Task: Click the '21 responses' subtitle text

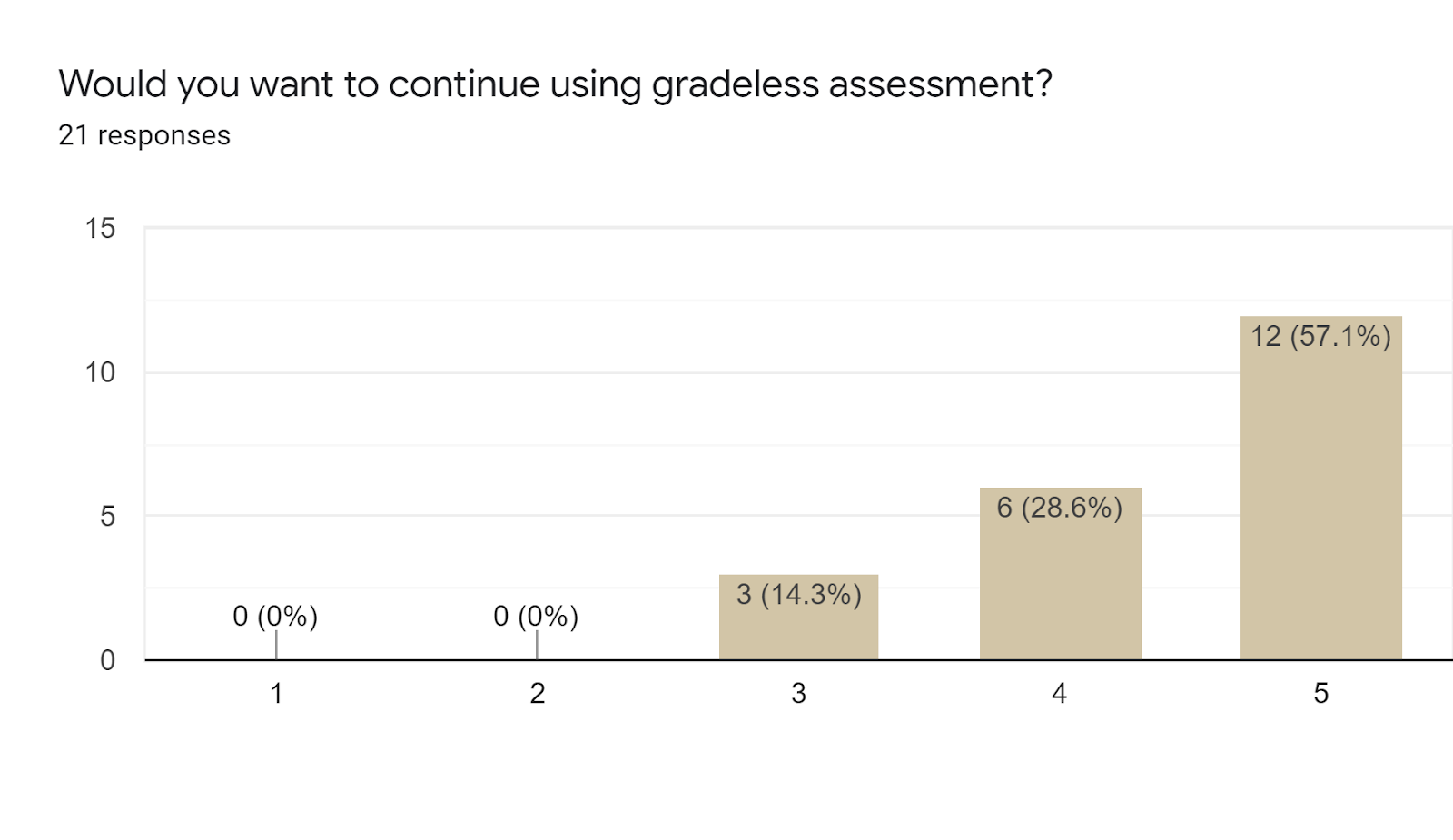Action: 144,135
